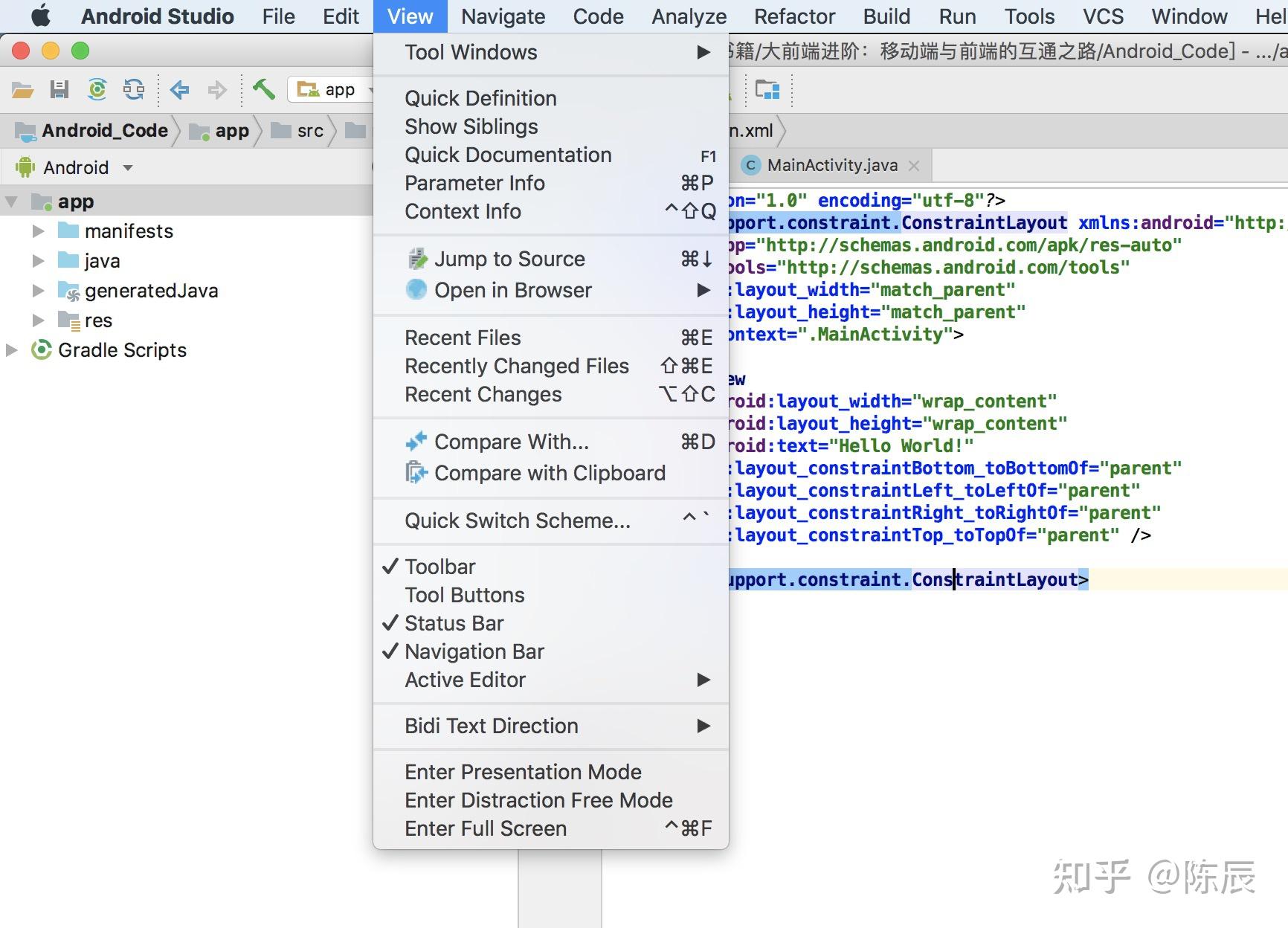Open the Refactor menu

(794, 16)
